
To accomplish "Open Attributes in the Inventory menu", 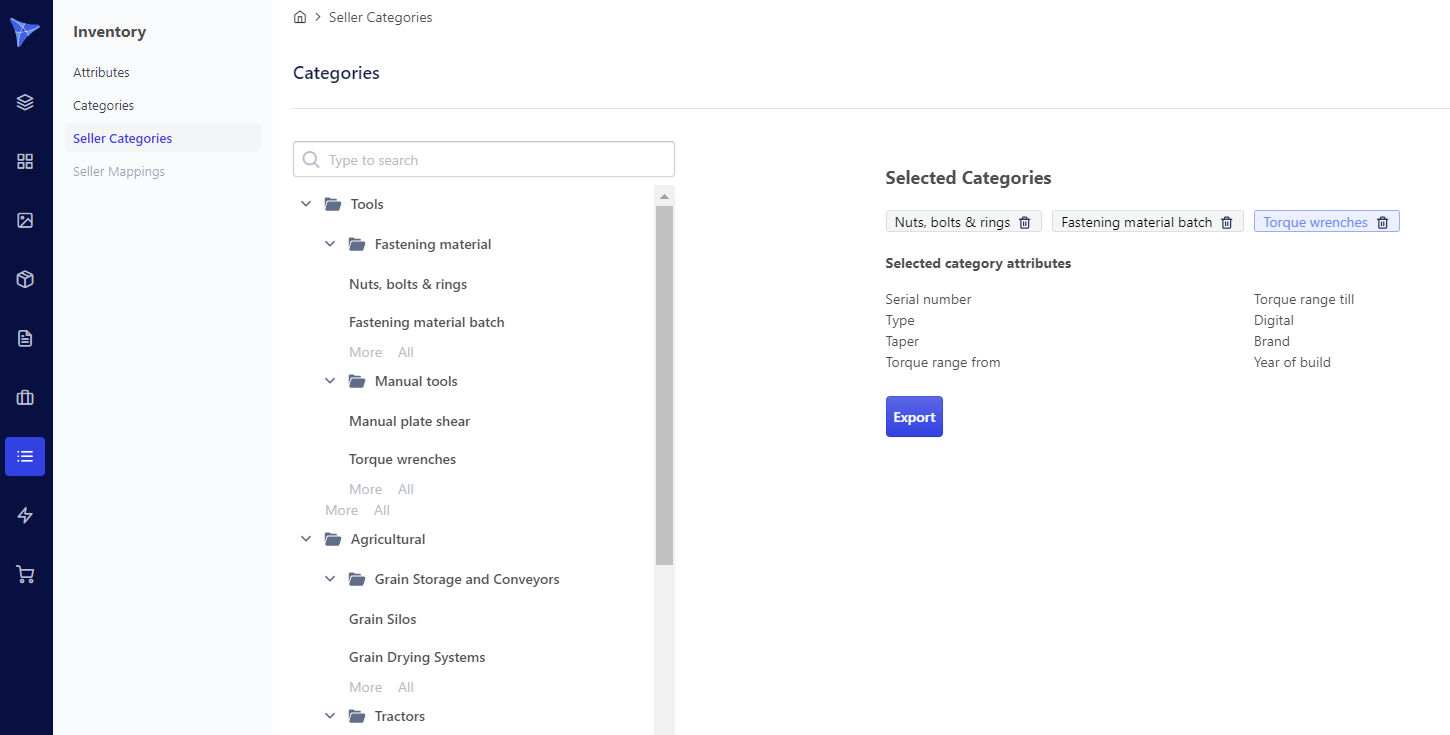I will click(101, 72).
